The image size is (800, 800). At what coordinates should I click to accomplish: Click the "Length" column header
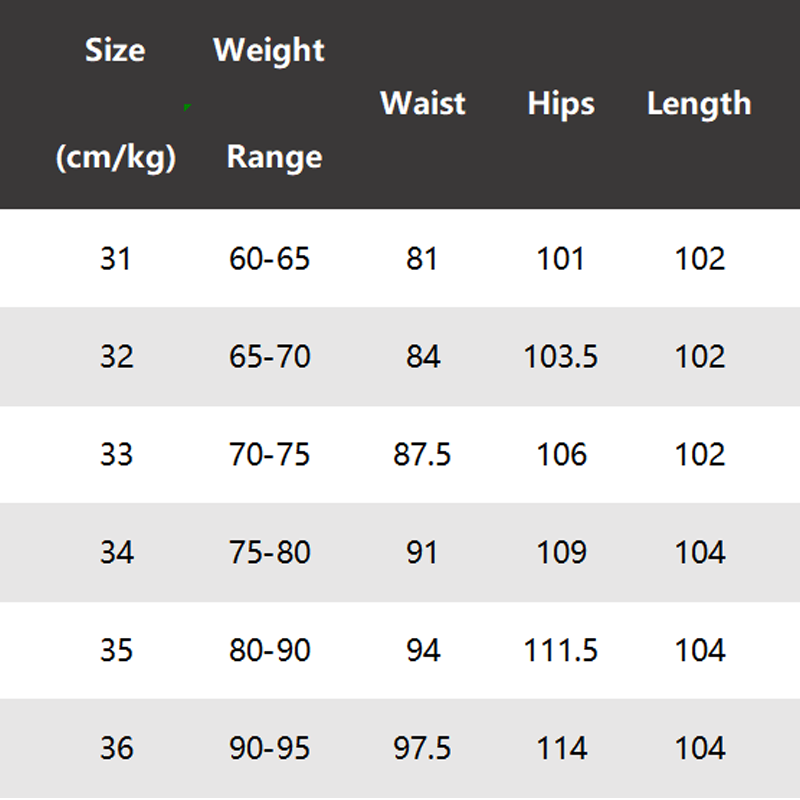point(699,104)
